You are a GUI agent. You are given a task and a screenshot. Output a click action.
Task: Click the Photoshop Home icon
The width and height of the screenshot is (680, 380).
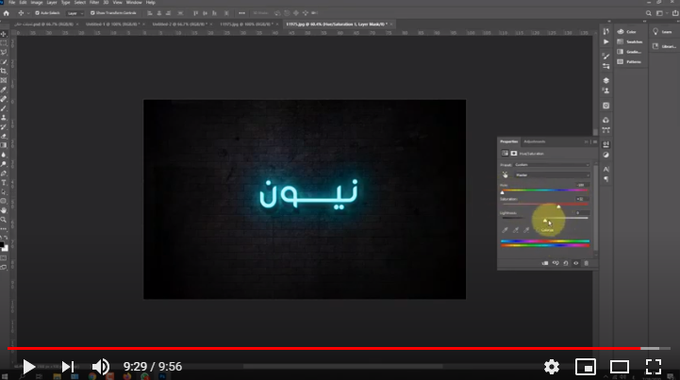[x=6, y=13]
